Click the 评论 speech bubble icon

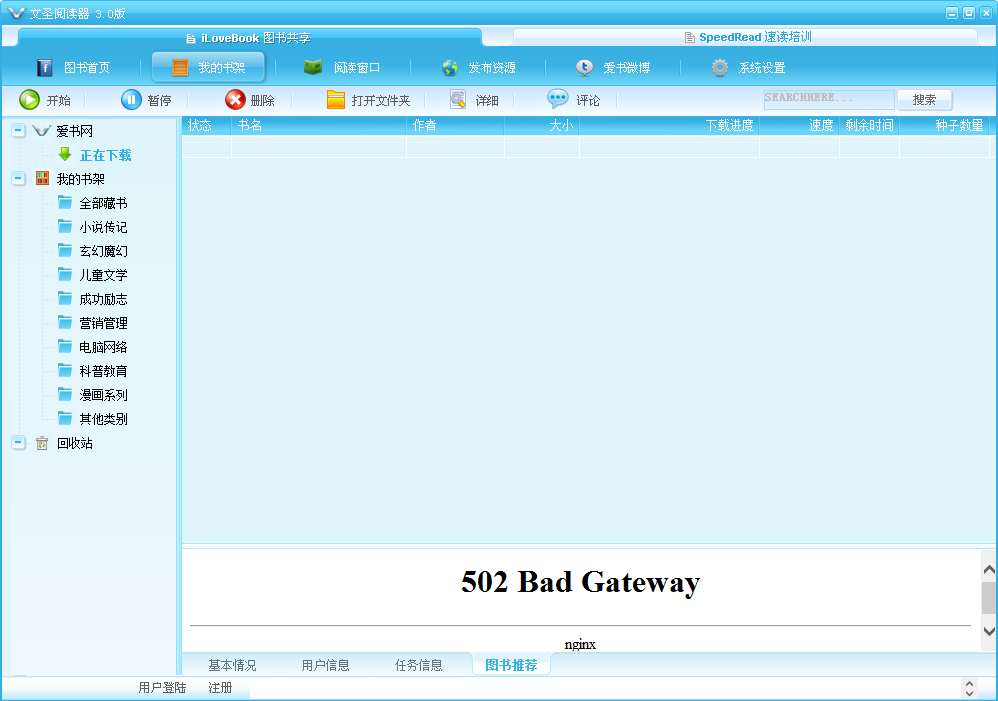pyautogui.click(x=558, y=99)
